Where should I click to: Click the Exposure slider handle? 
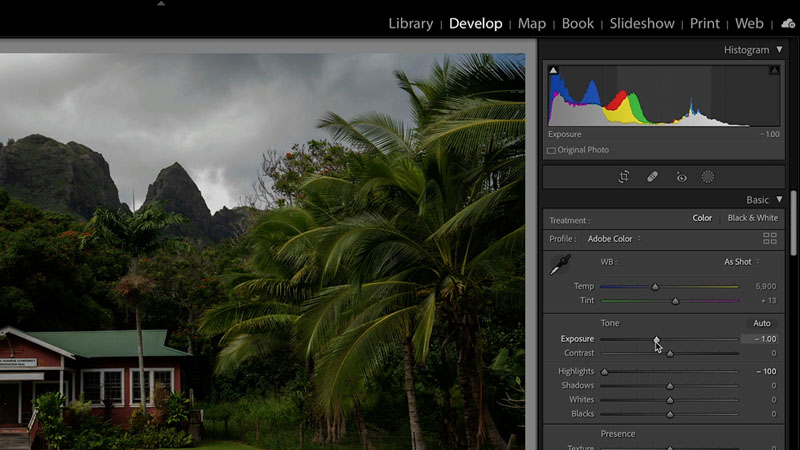tap(657, 339)
